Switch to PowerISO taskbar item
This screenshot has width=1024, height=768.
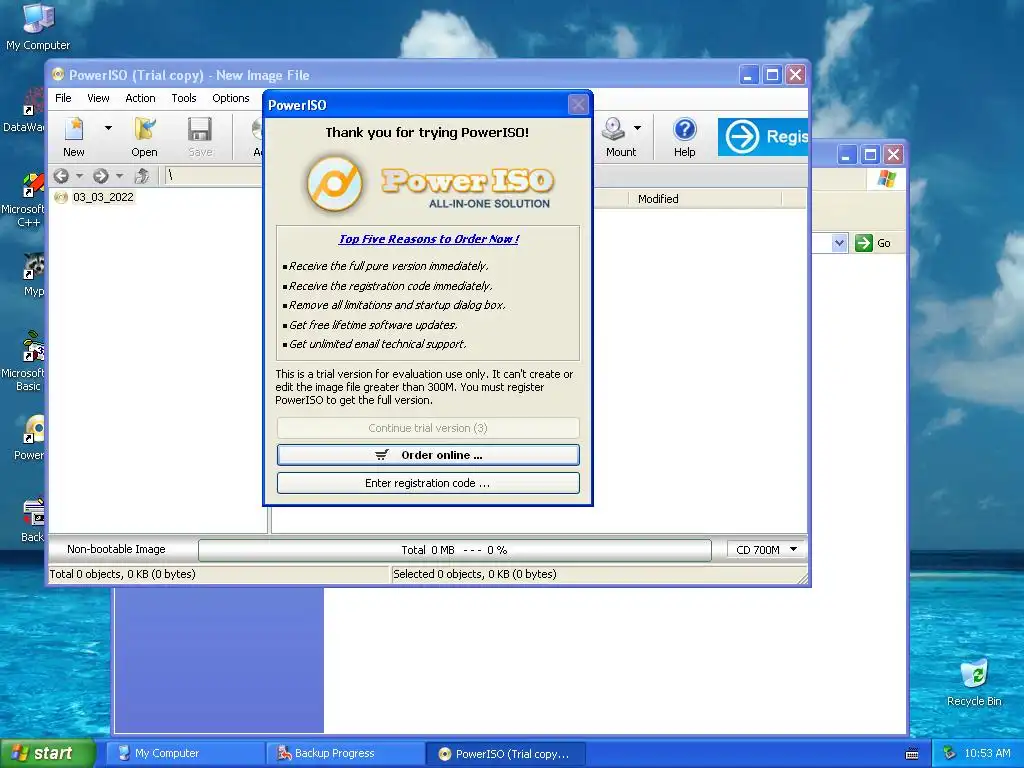[x=505, y=753]
